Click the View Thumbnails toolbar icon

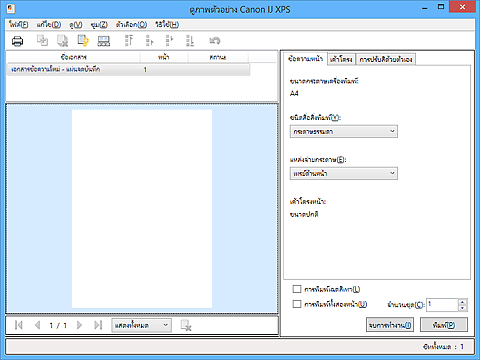(x=104, y=41)
